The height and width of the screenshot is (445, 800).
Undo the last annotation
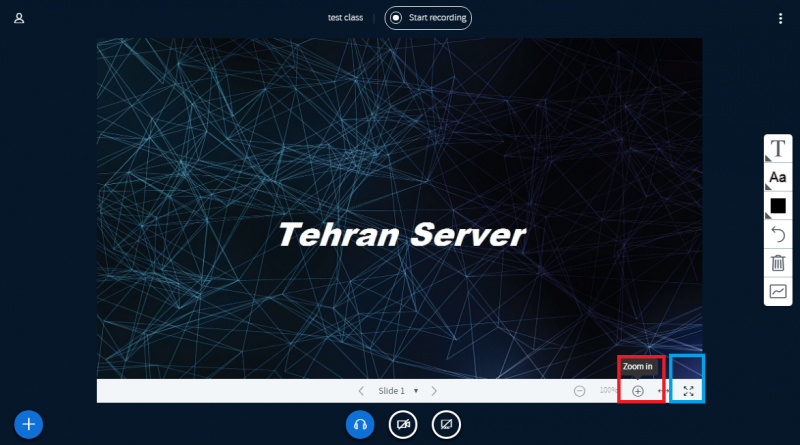click(777, 234)
